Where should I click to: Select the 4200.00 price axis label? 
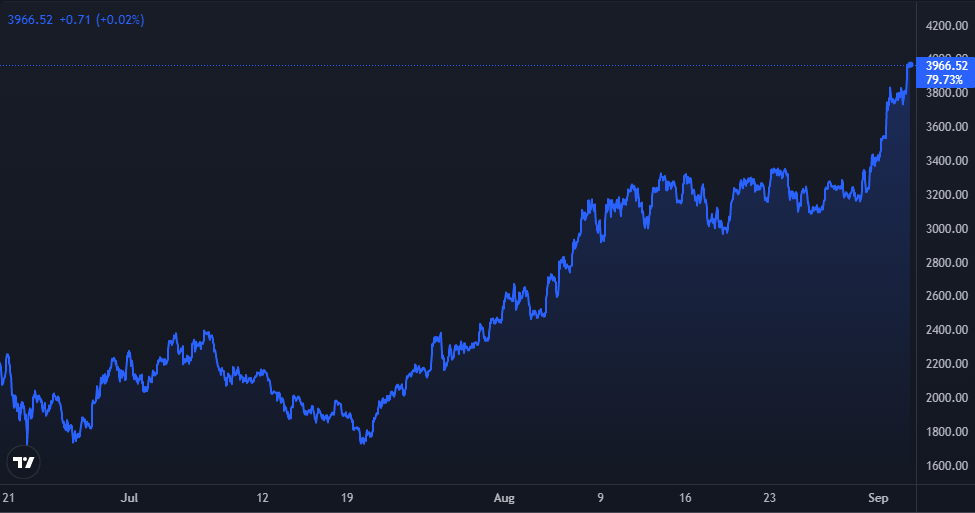[x=946, y=25]
